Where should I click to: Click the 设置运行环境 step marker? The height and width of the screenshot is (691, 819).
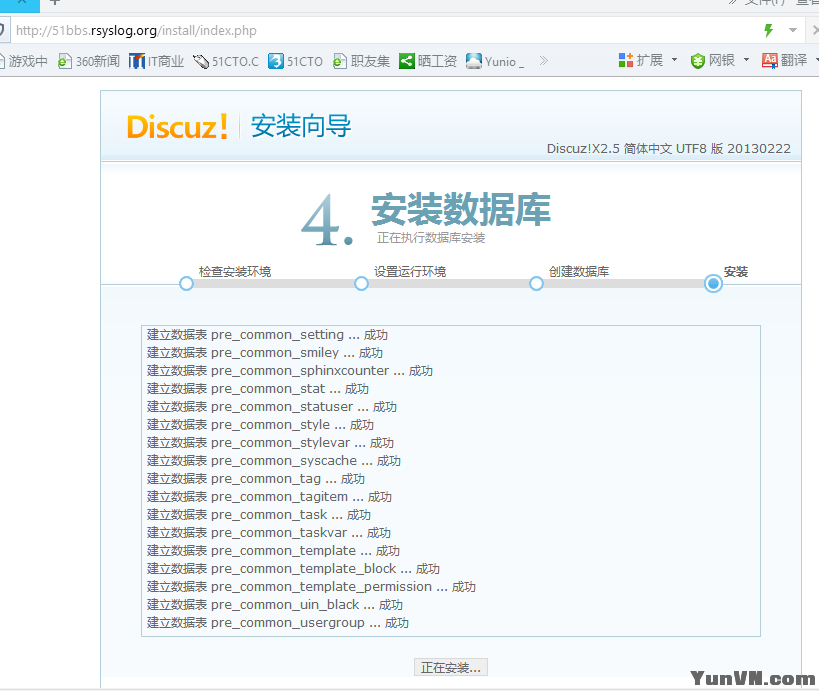click(x=361, y=284)
